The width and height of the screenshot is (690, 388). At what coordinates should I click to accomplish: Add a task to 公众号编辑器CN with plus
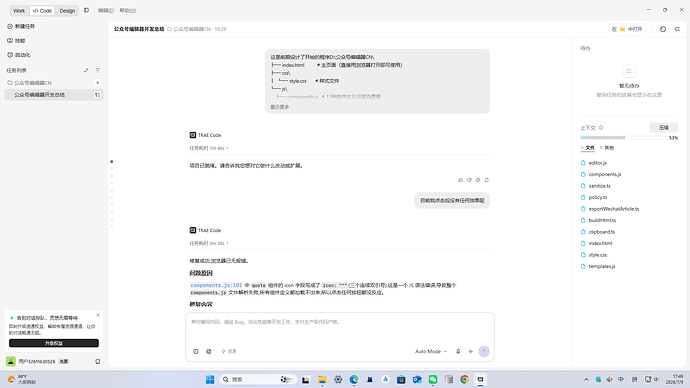click(x=97, y=83)
